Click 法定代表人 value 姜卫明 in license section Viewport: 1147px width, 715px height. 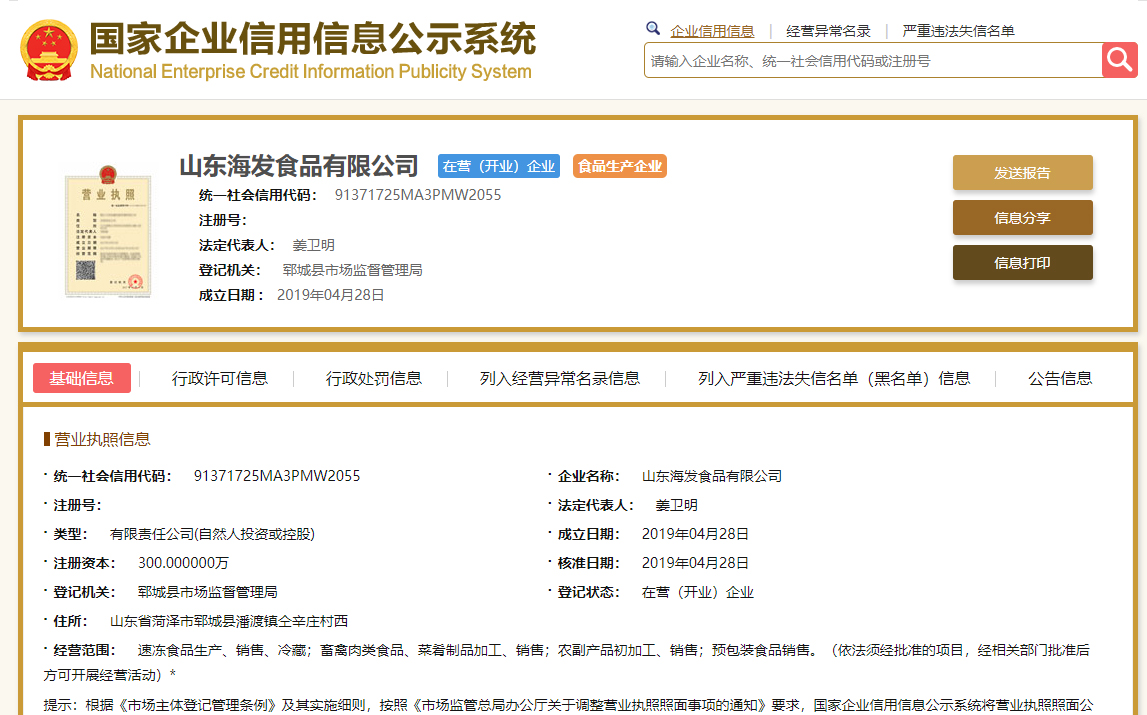pos(677,505)
